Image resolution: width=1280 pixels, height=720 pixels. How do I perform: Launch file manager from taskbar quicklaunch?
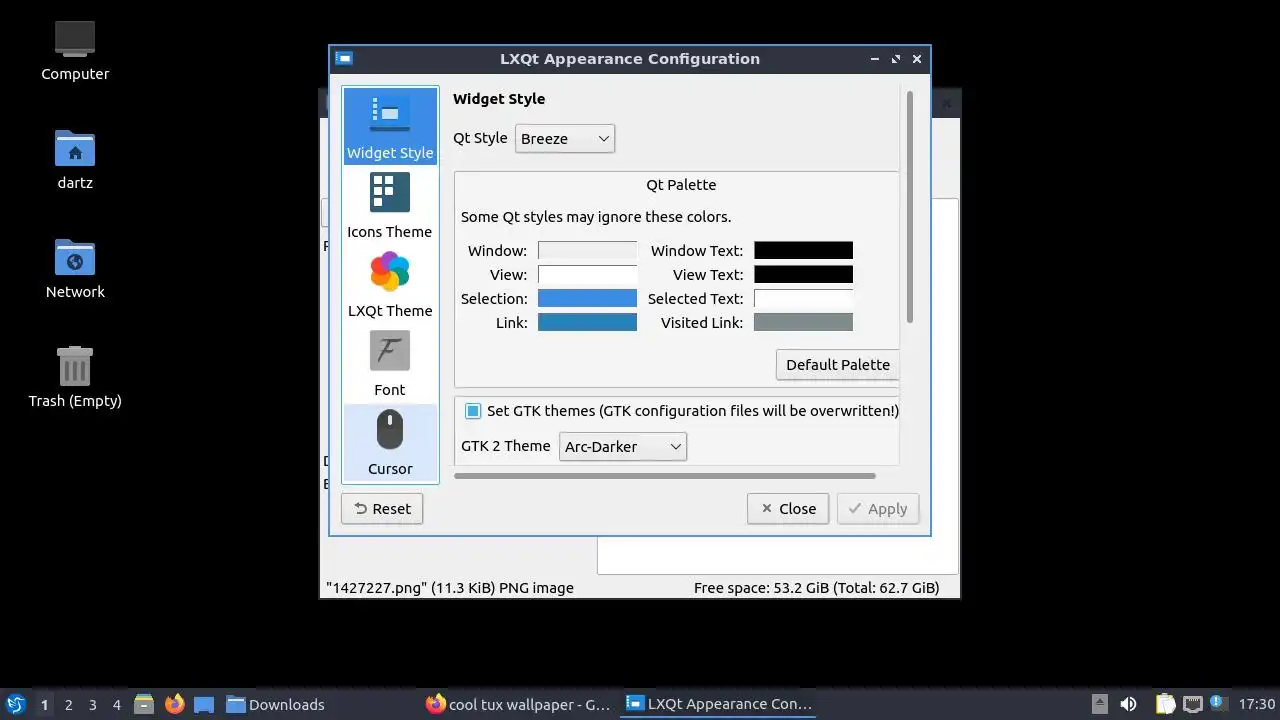(x=144, y=704)
